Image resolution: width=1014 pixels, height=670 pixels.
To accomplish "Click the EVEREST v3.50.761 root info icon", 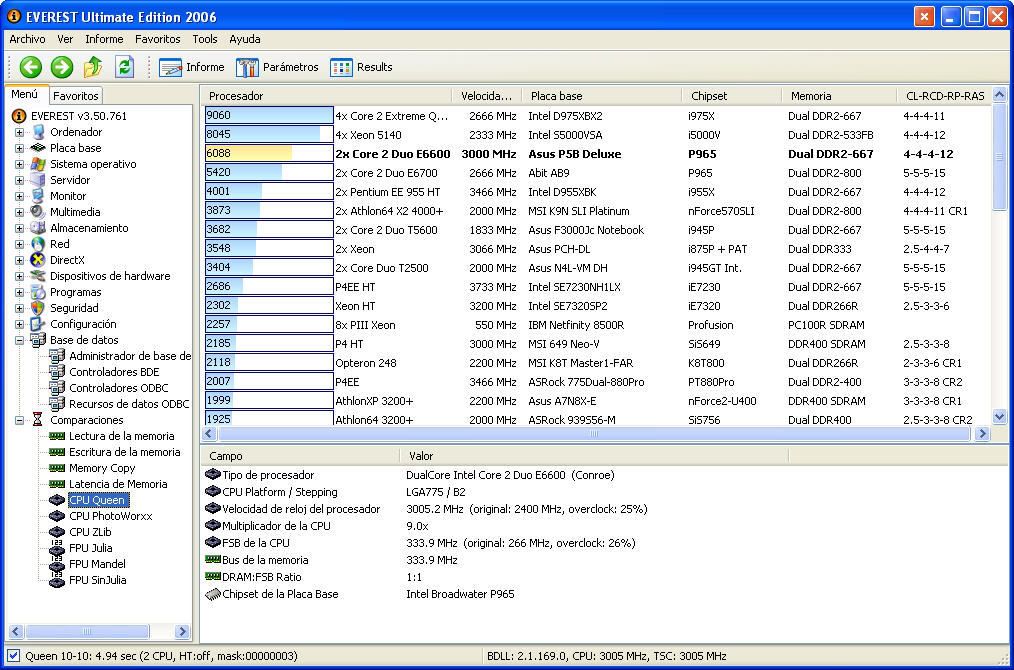I will 19,116.
